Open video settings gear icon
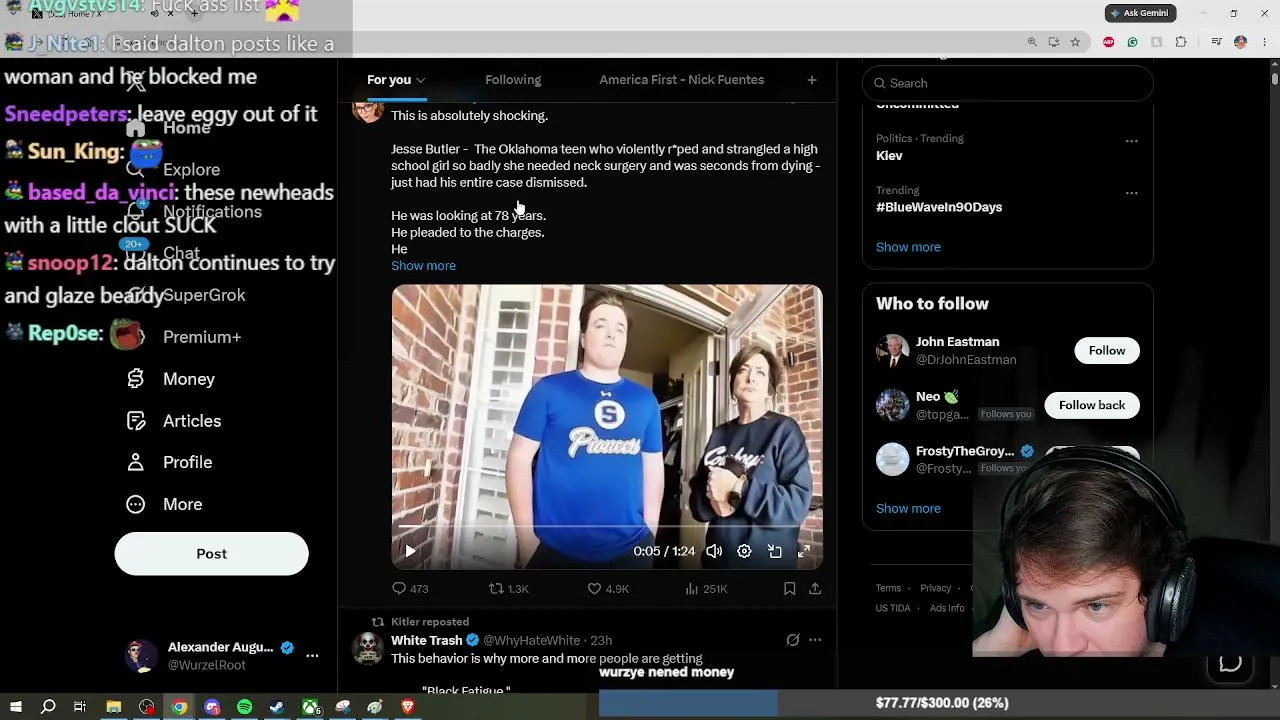 744,551
